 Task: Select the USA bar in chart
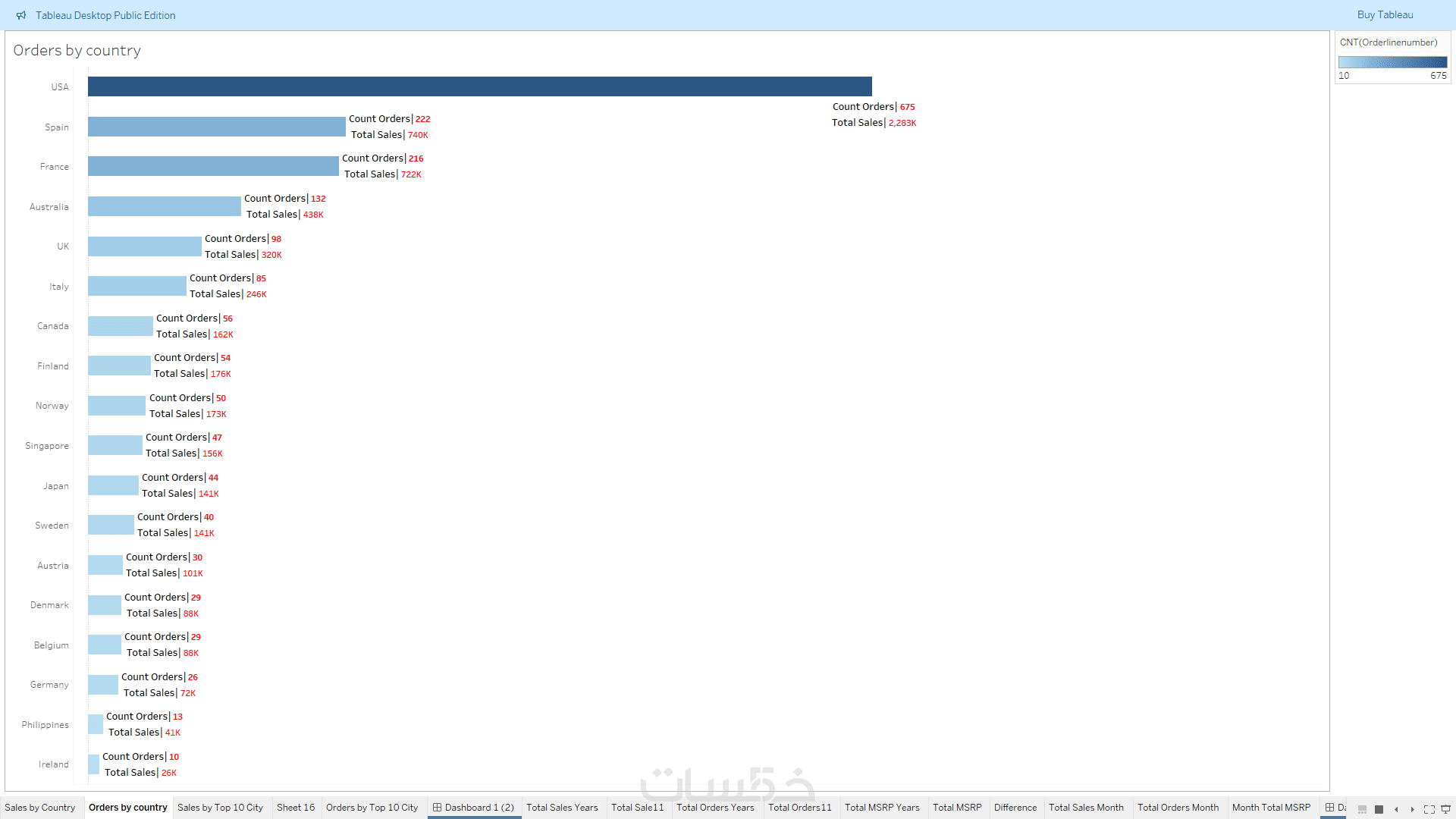[x=479, y=86]
